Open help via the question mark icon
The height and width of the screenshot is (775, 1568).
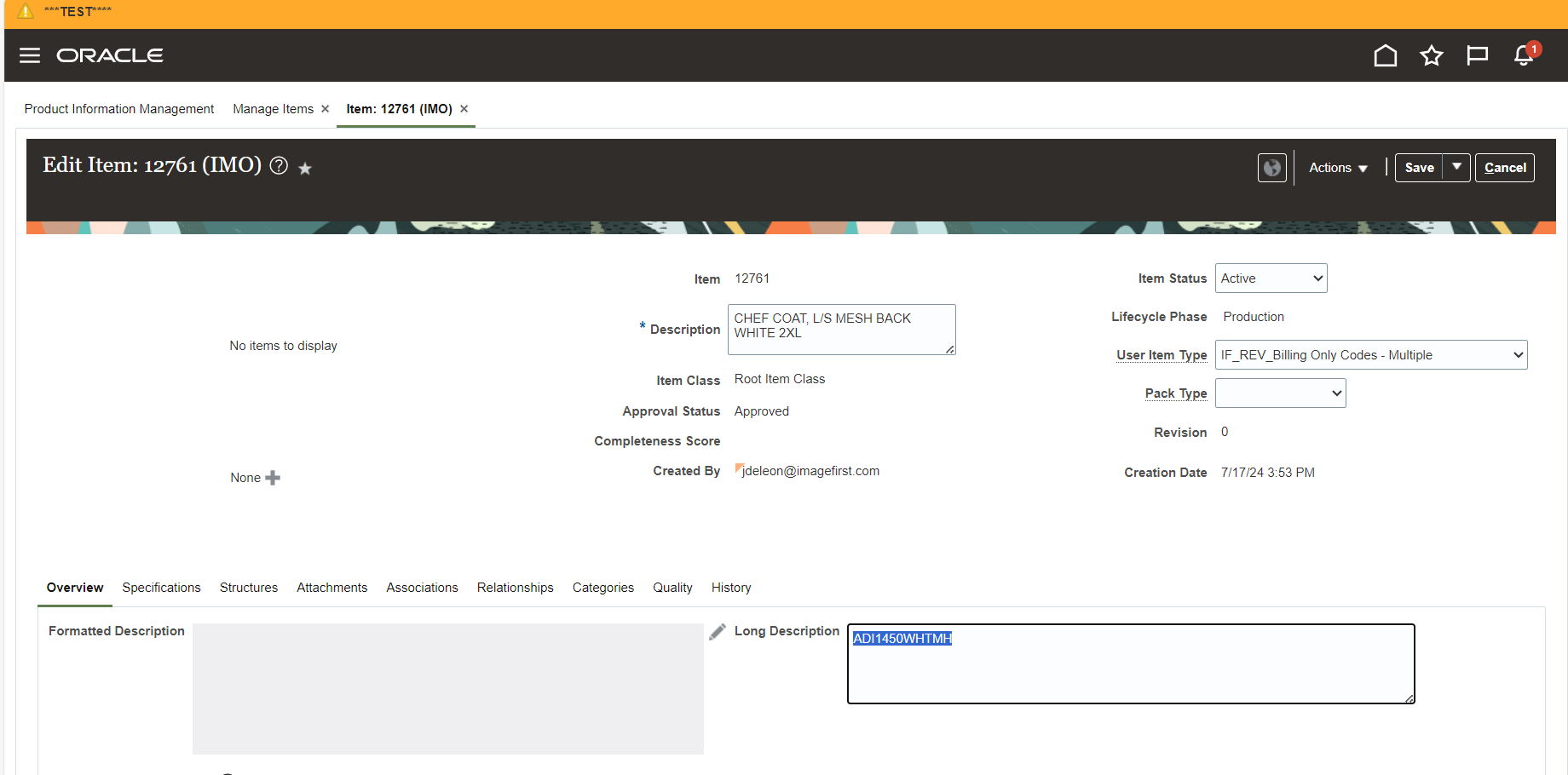[x=279, y=166]
